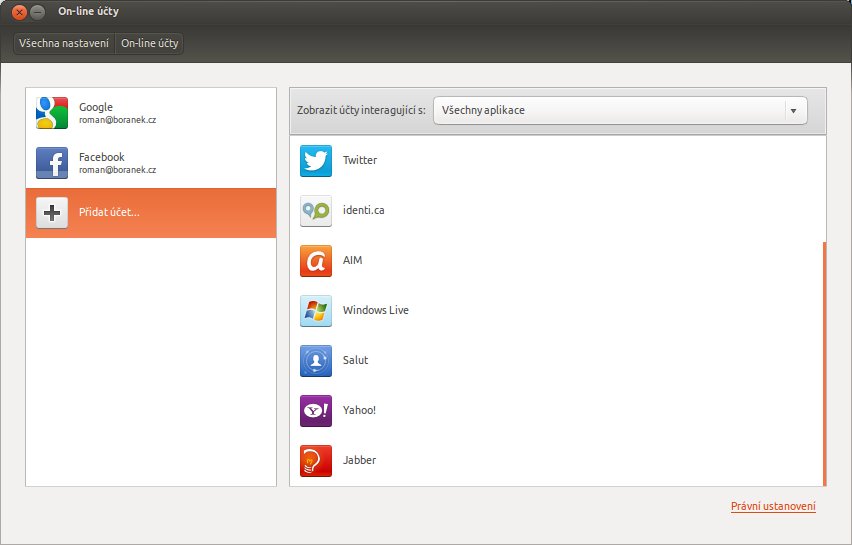Close the On-line účty window
The width and height of the screenshot is (852, 545).
[19, 11]
